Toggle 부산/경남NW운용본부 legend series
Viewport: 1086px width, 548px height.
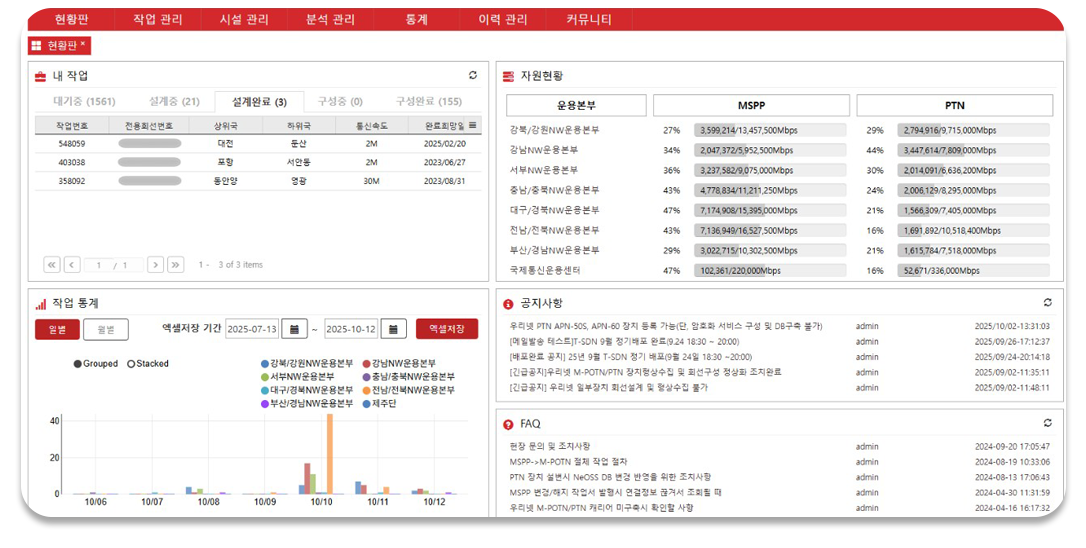click(307, 403)
